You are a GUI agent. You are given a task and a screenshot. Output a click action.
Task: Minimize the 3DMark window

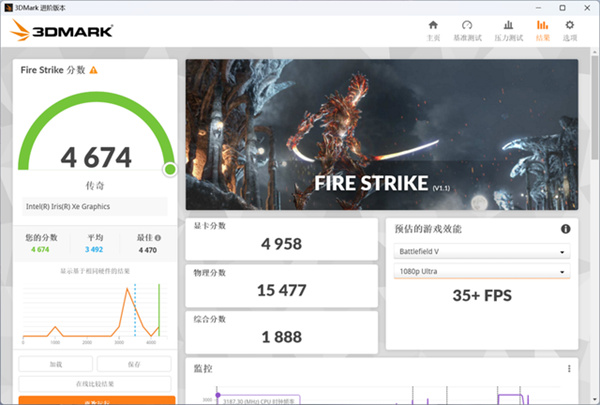pos(538,8)
